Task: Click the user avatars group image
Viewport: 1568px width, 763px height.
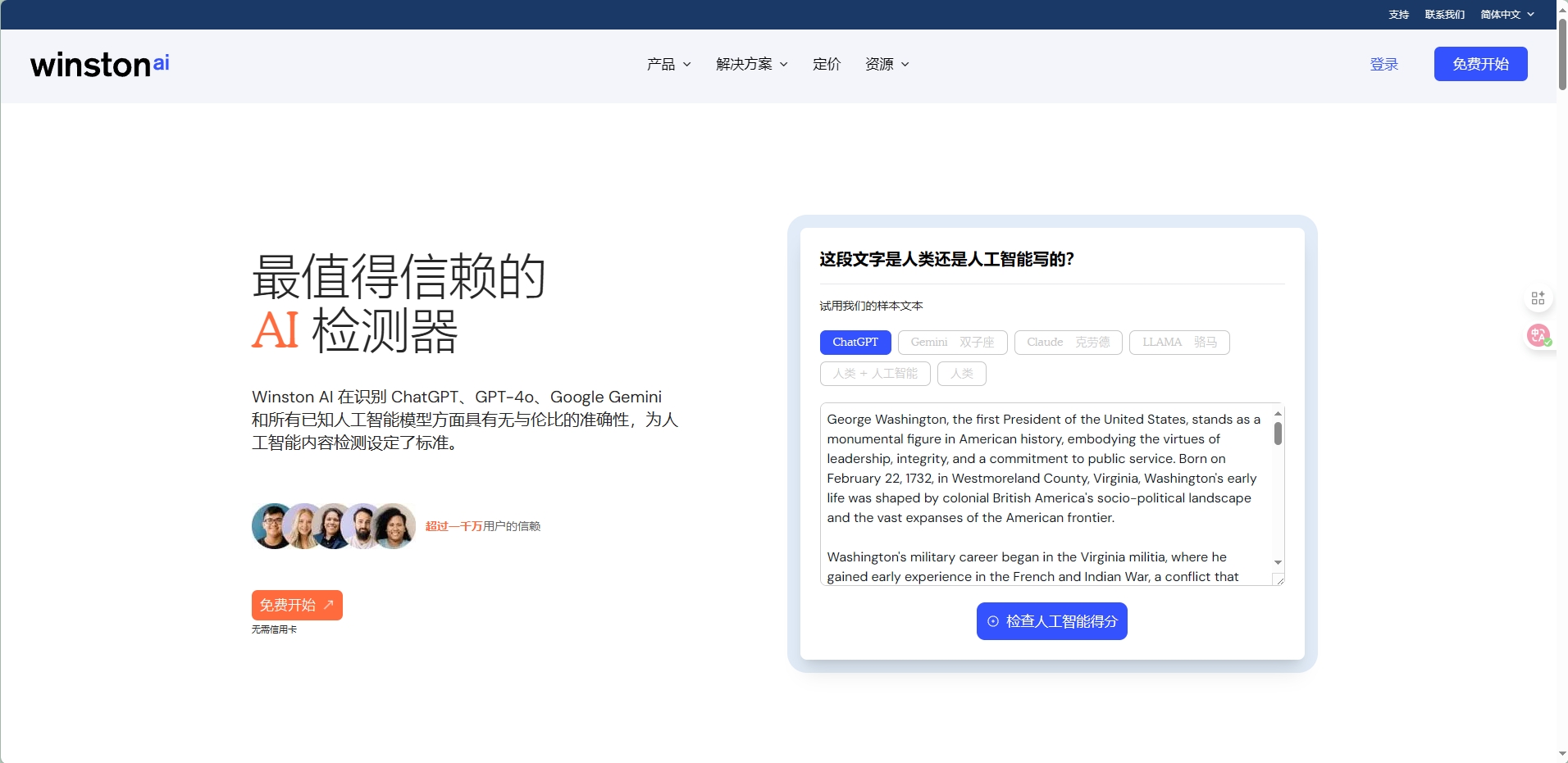Action: [x=333, y=526]
